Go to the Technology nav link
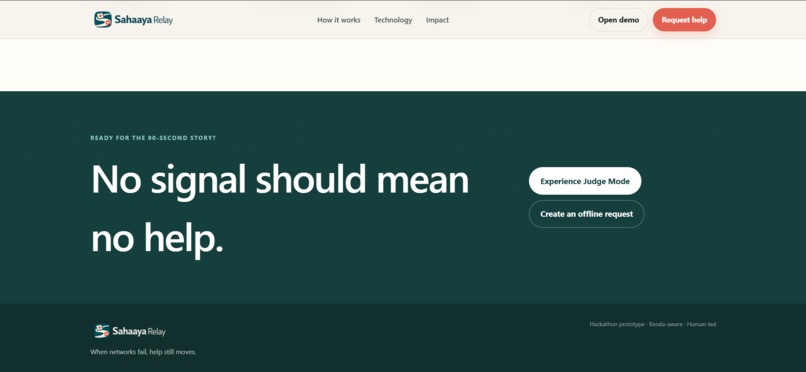Viewport: 806px width, 372px height. coord(393,20)
